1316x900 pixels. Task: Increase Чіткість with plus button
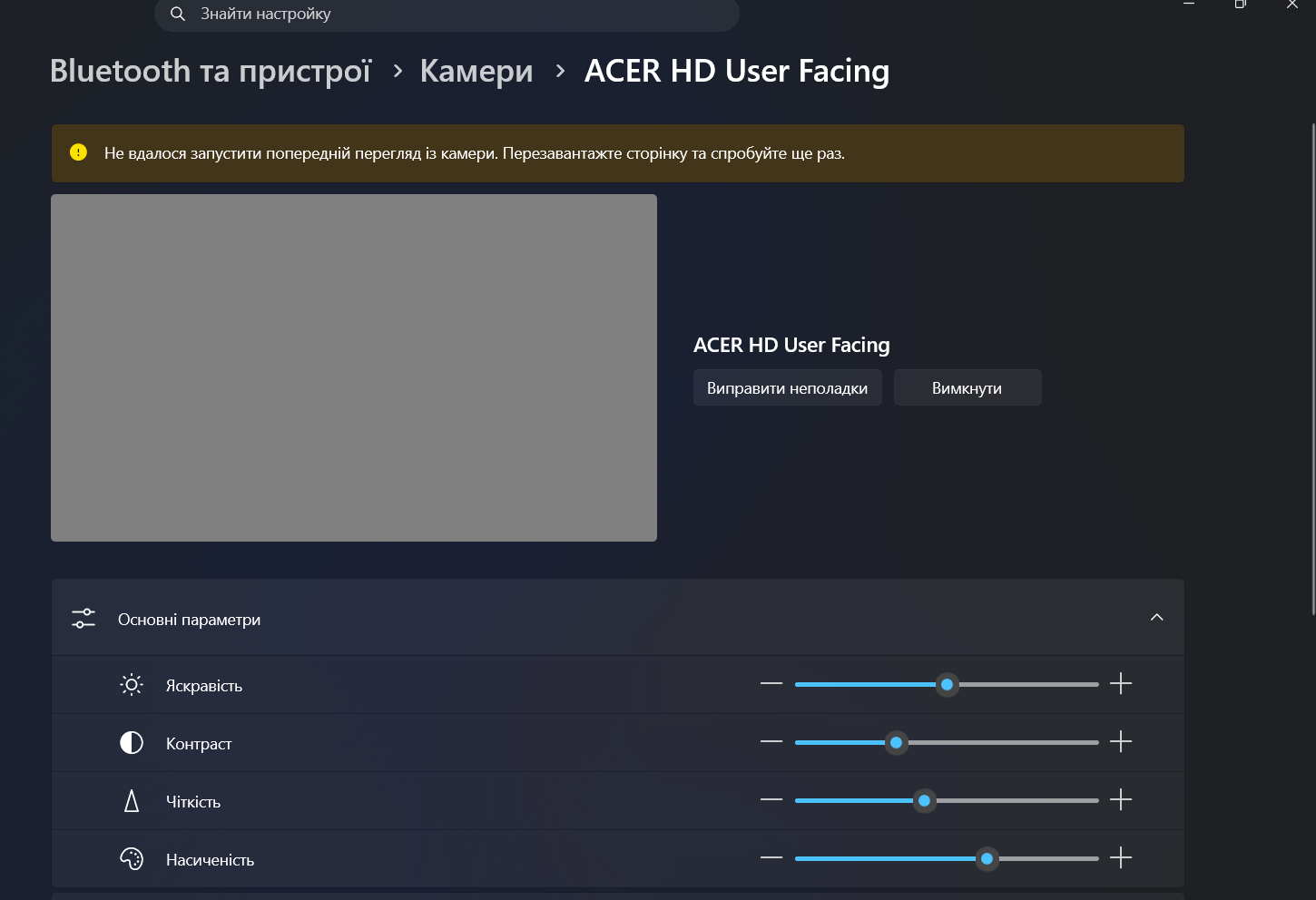tap(1121, 800)
